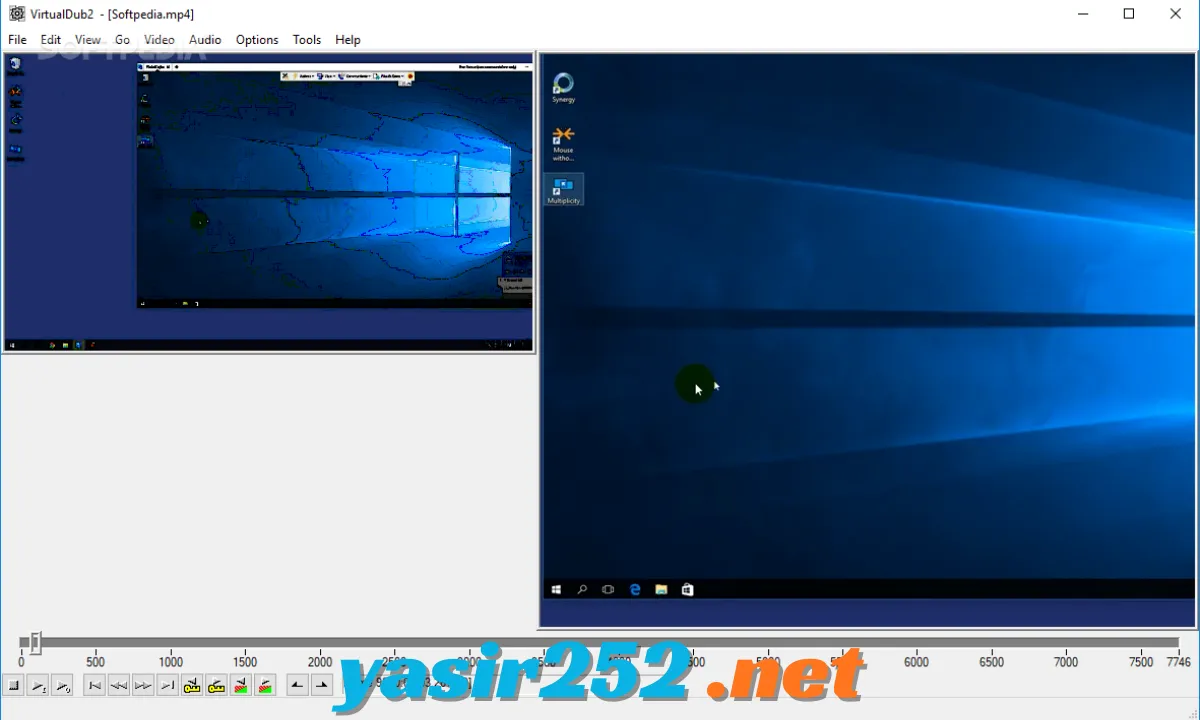The image size is (1200, 720).
Task: Click Edge browser icon in output pane taskbar
Action: (x=635, y=590)
